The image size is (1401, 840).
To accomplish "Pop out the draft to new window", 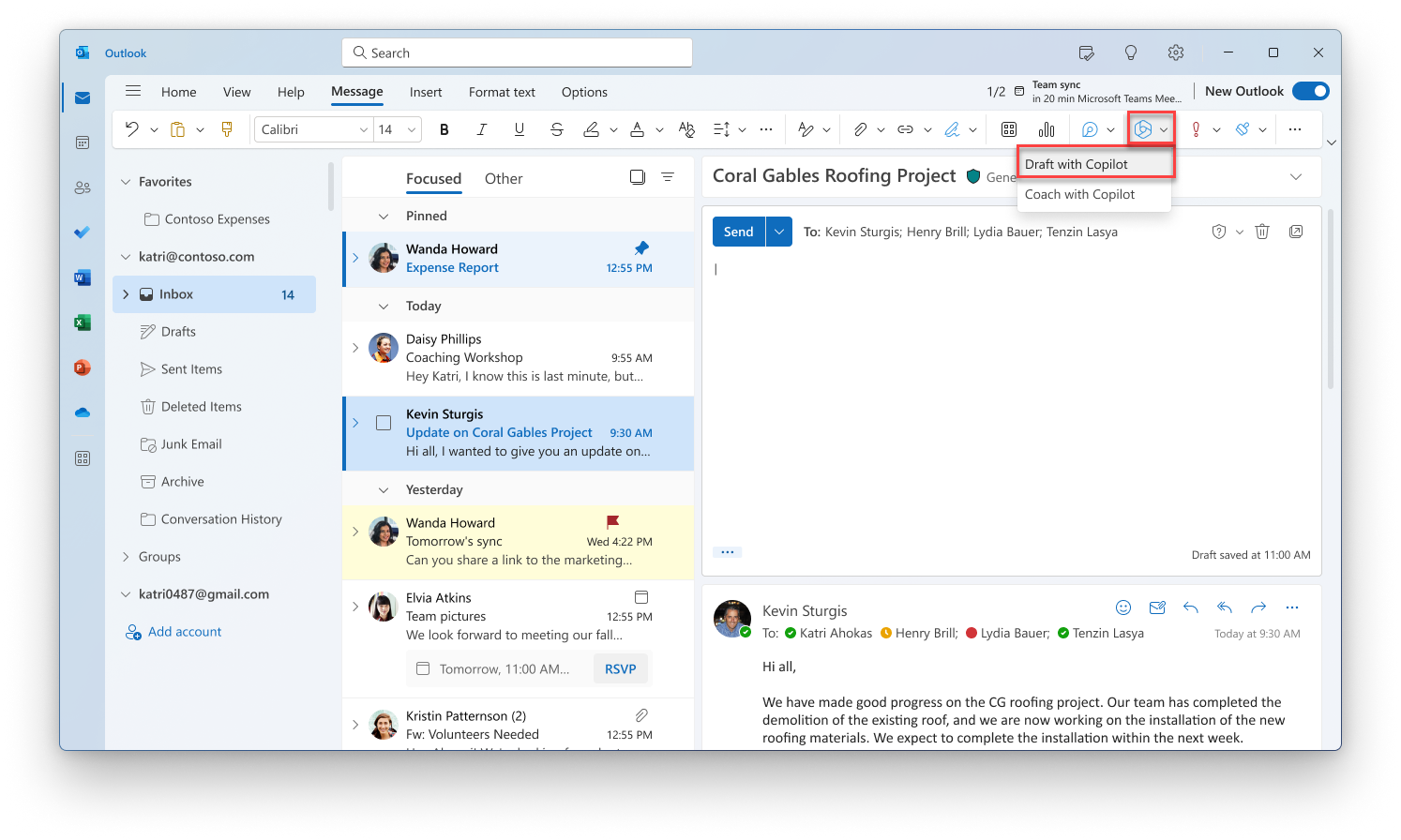I will (1296, 232).
